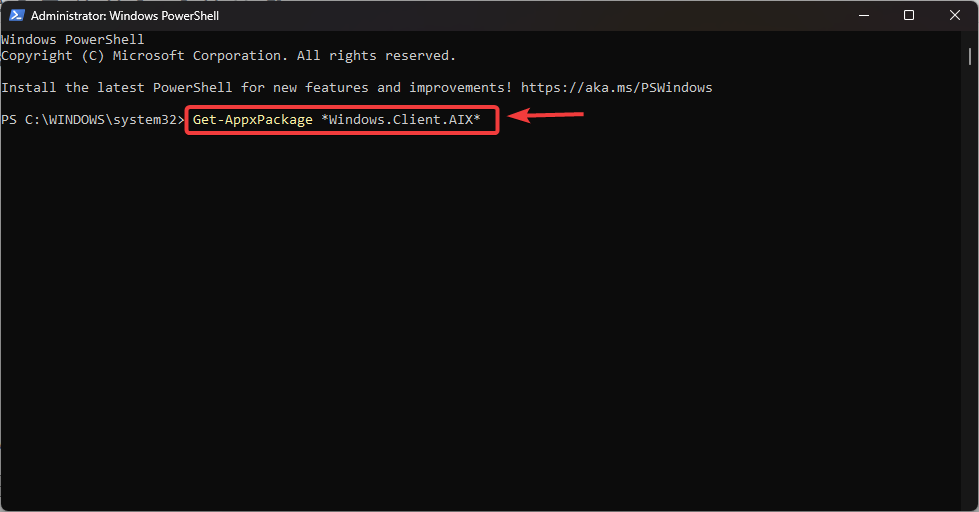Click the 'Install the latest PowerShell' text
The width and height of the screenshot is (979, 512).
click(x=117, y=88)
